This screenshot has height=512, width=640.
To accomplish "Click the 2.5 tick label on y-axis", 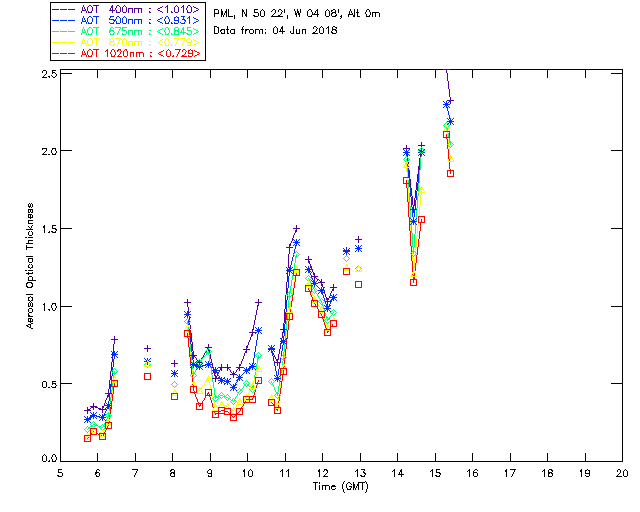I will [46, 75].
